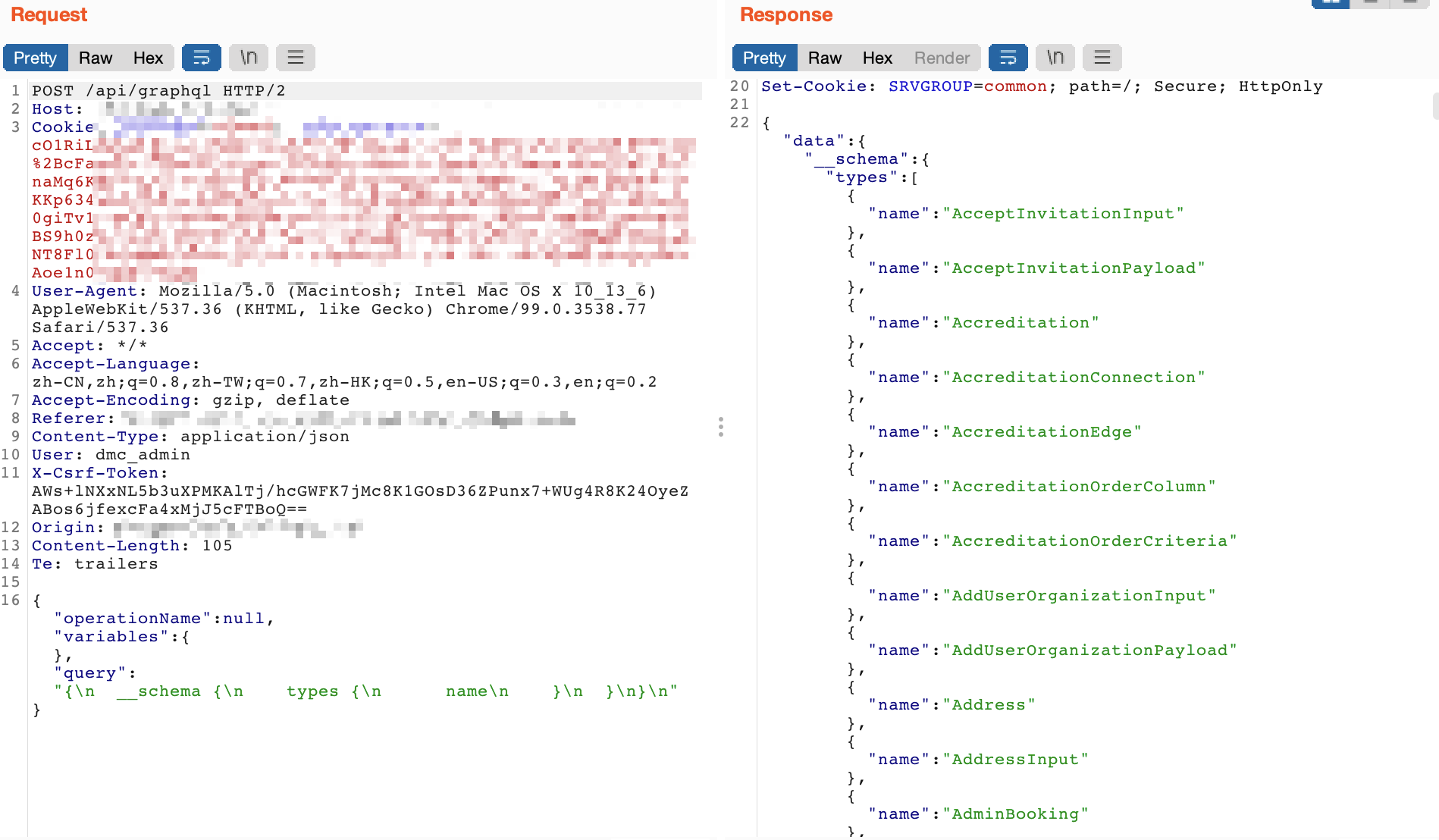
Task: Click the AcceptInvitationPayload type name
Action: click(1074, 268)
